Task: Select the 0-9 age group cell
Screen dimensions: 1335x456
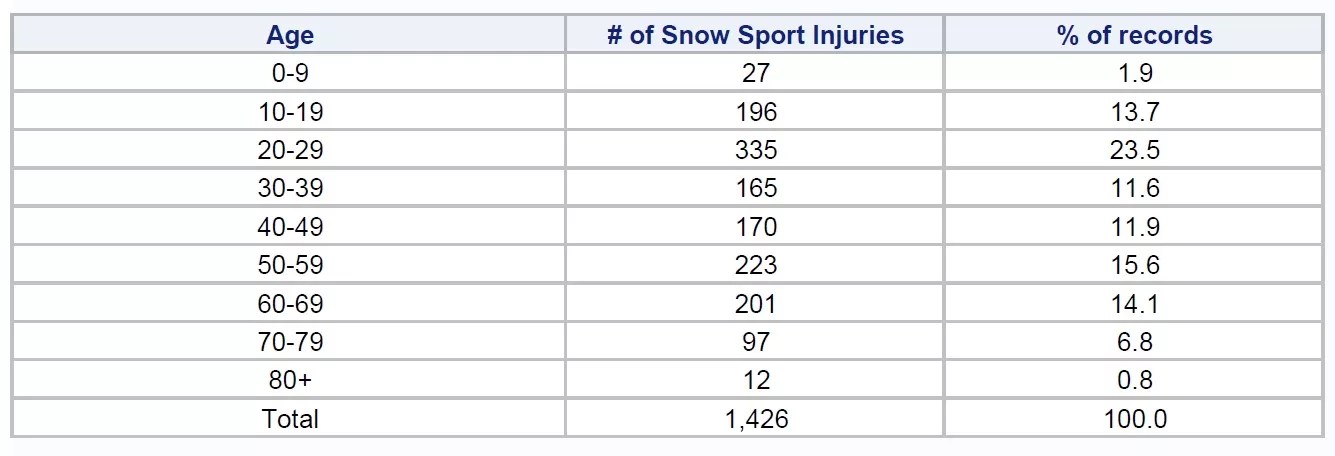Action: 290,73
